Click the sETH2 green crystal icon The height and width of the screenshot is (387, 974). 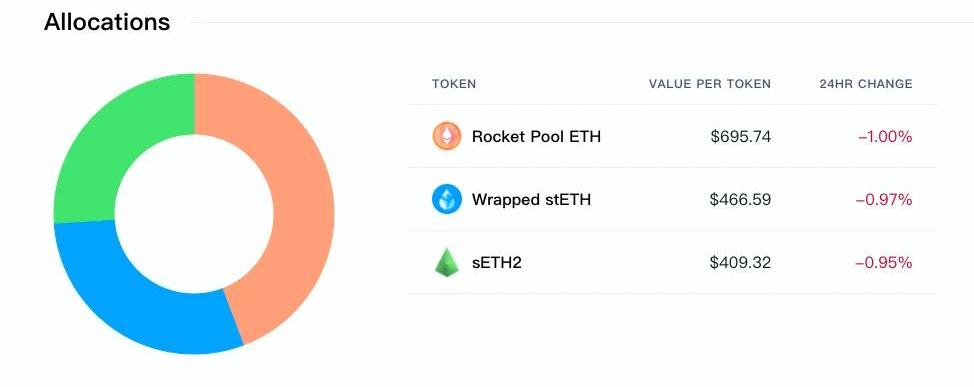click(x=447, y=262)
